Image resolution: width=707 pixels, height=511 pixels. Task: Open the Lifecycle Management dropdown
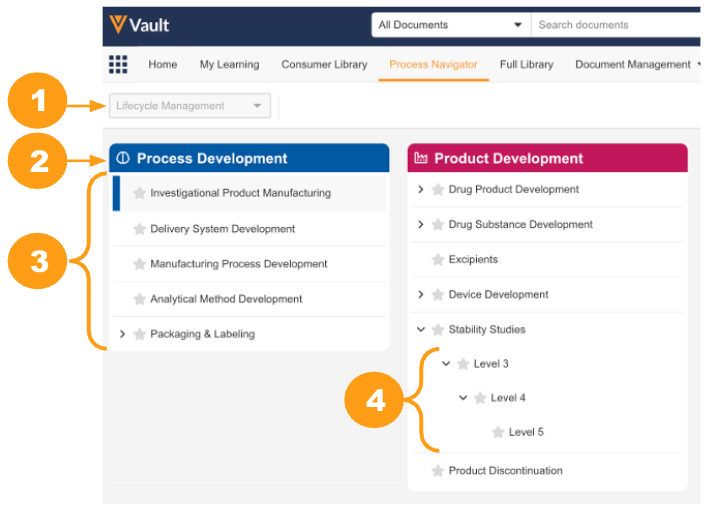[189, 106]
